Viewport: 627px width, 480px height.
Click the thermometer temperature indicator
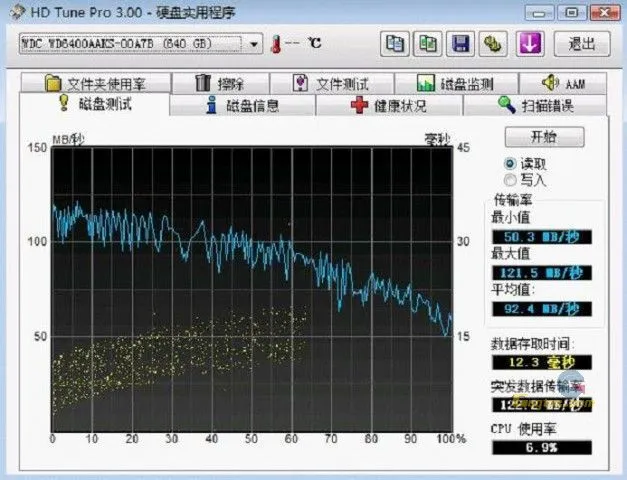[277, 44]
